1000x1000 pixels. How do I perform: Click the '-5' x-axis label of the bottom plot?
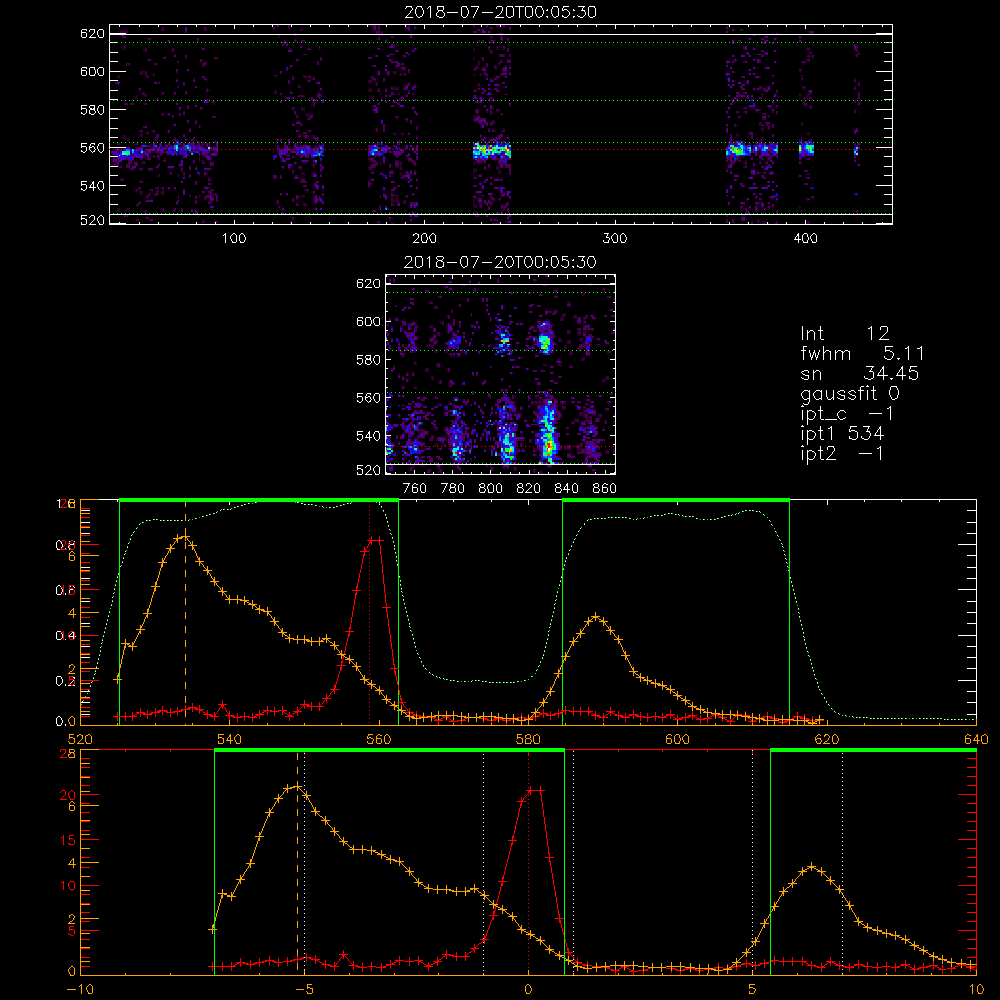(304, 990)
